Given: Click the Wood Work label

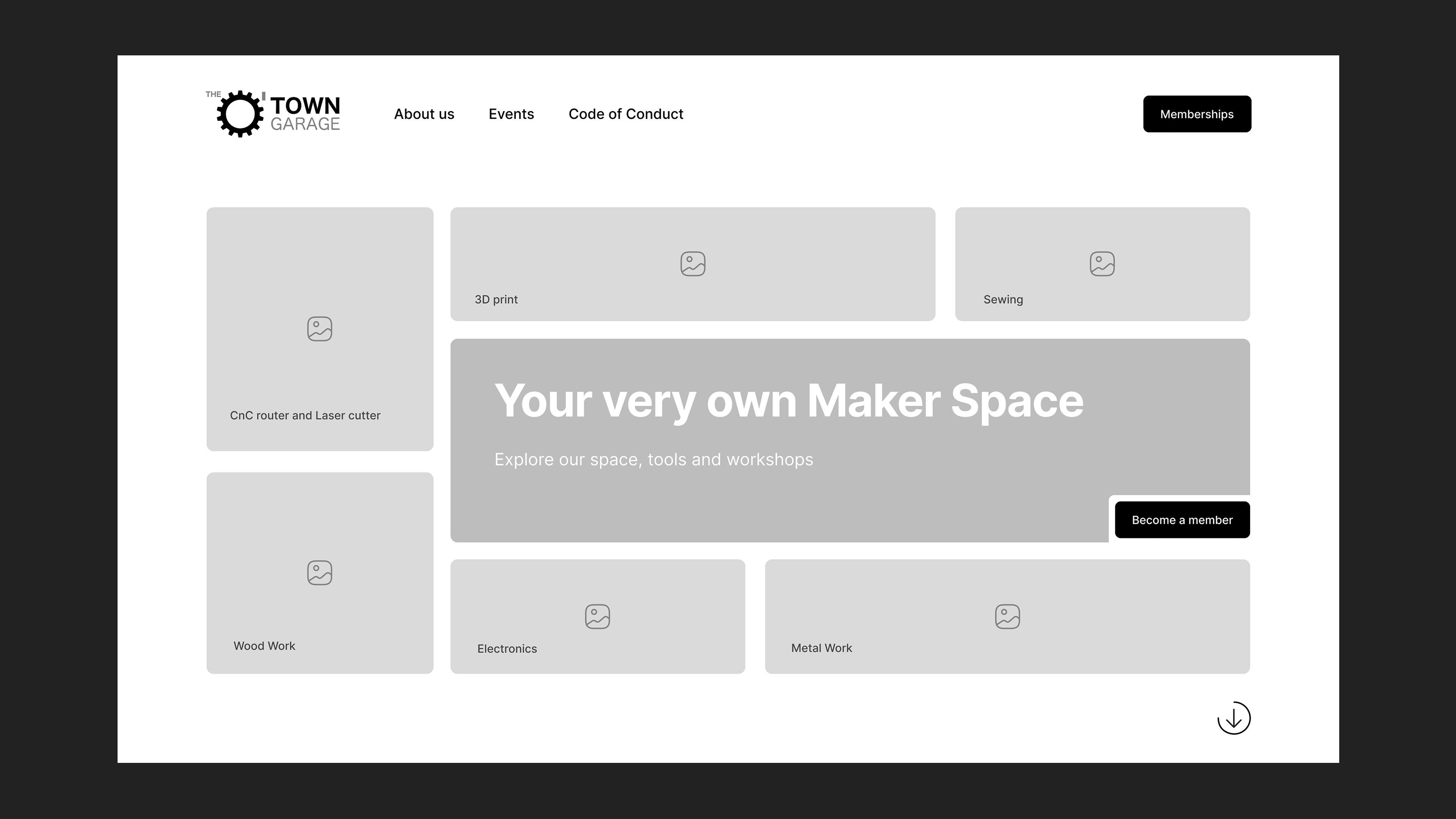Looking at the screenshot, I should pos(264,646).
